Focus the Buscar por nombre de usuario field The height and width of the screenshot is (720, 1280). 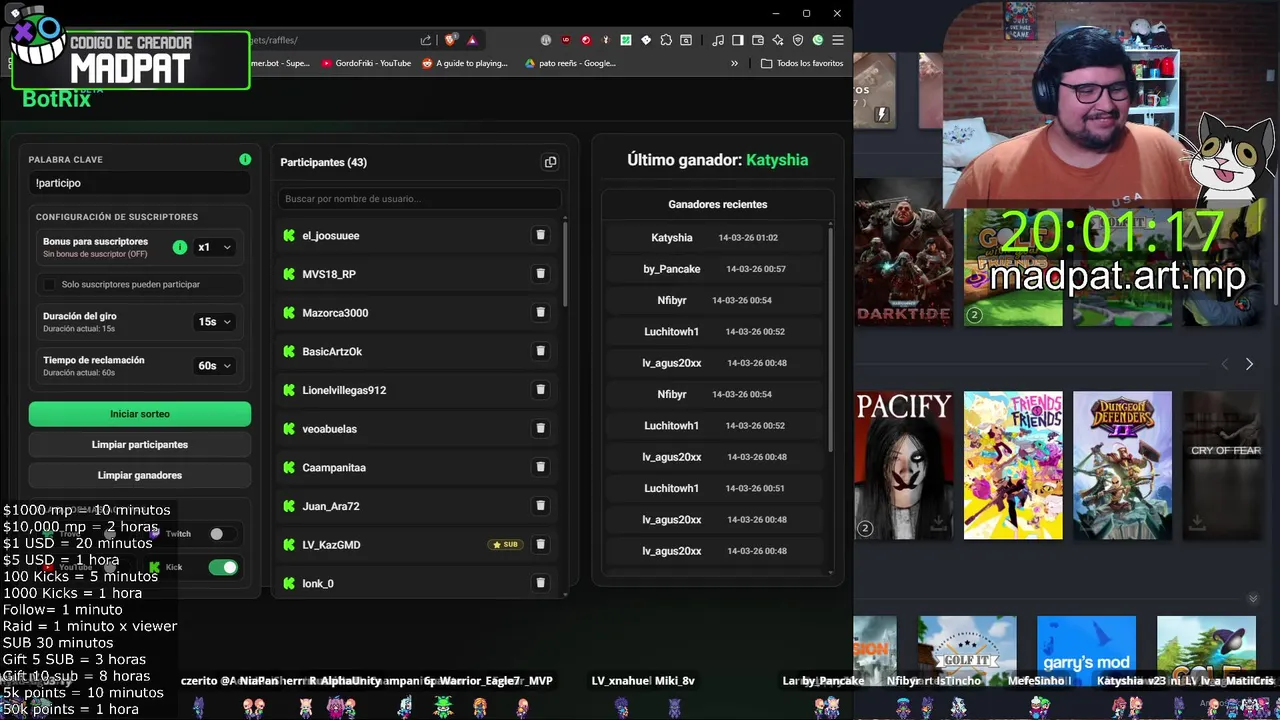pyautogui.click(x=419, y=199)
